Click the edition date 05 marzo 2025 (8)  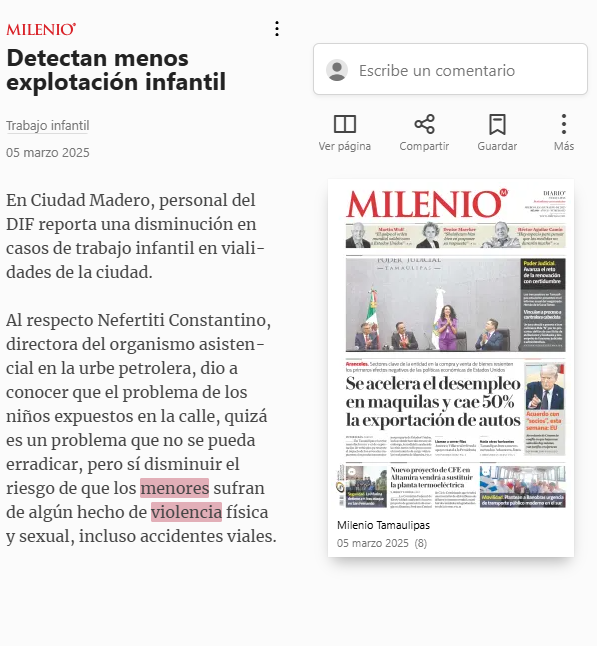pos(382,543)
